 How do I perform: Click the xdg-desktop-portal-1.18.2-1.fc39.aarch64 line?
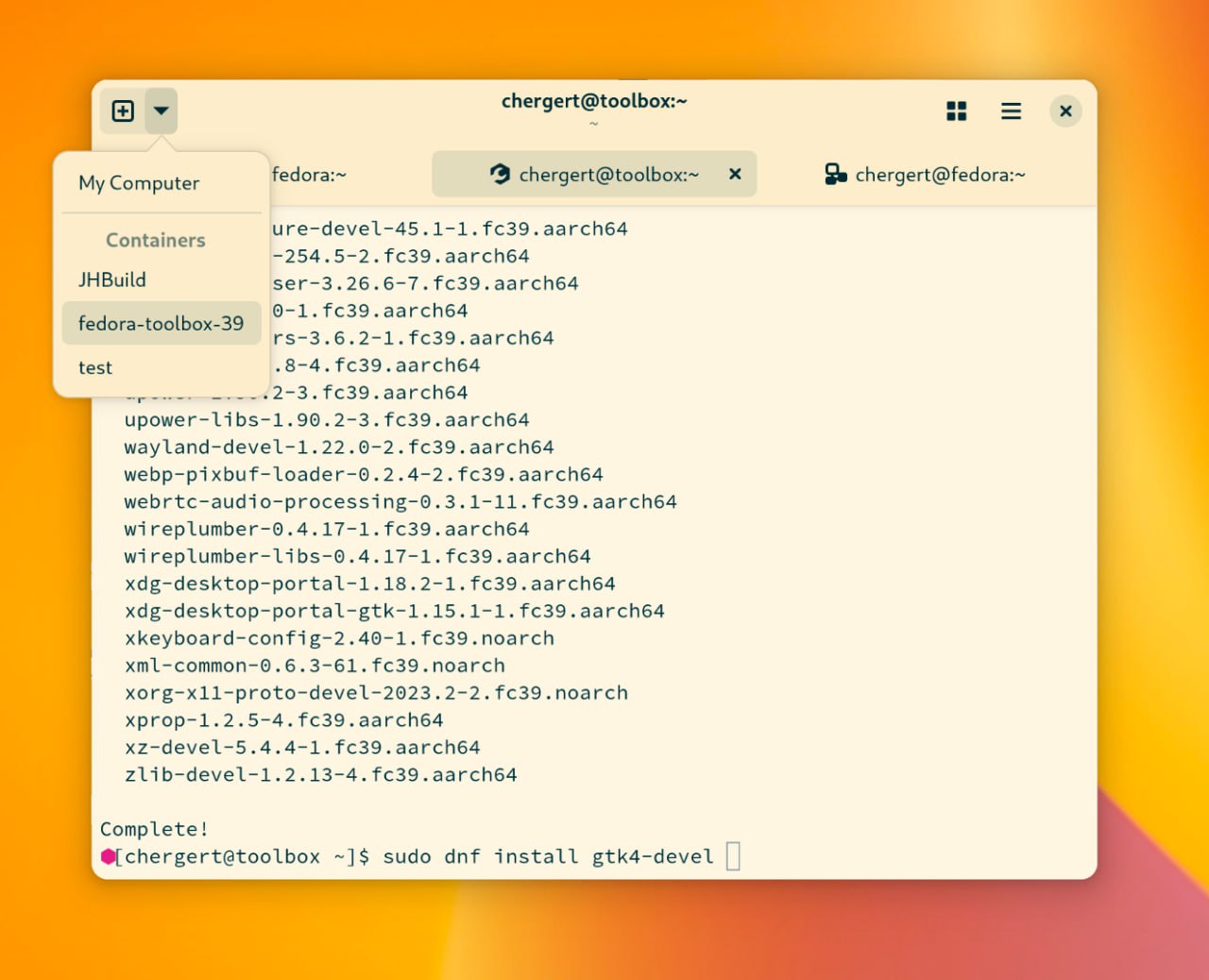click(x=370, y=583)
